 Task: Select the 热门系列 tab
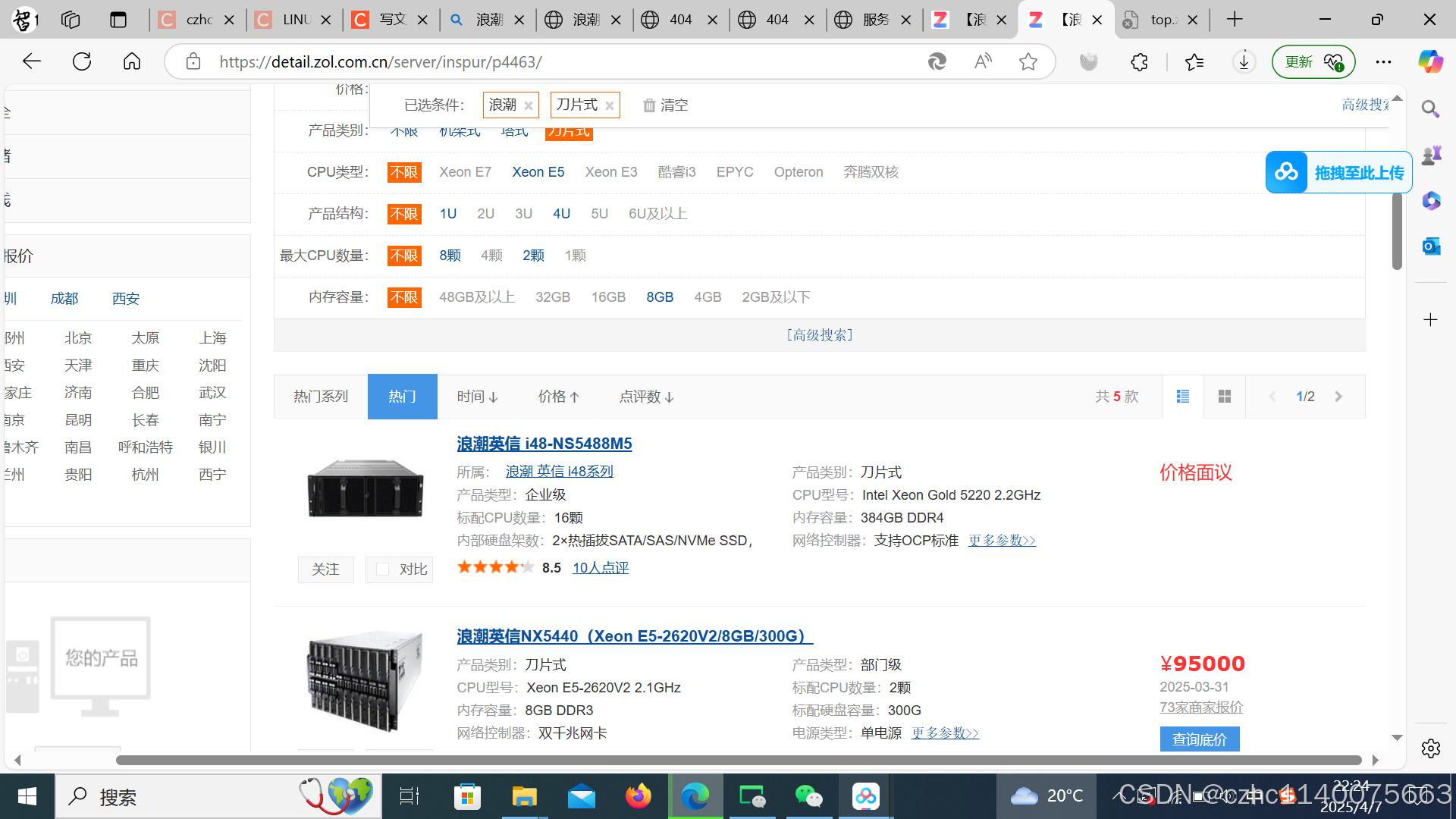click(x=321, y=397)
